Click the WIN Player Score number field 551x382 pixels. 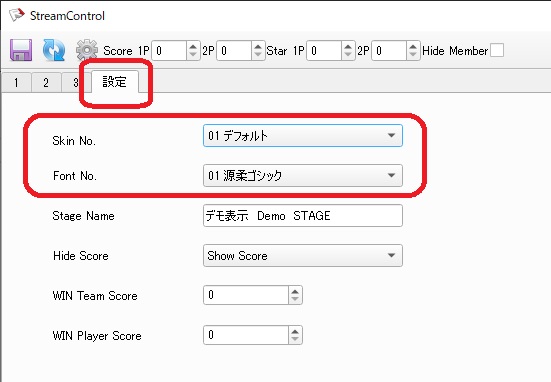[246, 335]
